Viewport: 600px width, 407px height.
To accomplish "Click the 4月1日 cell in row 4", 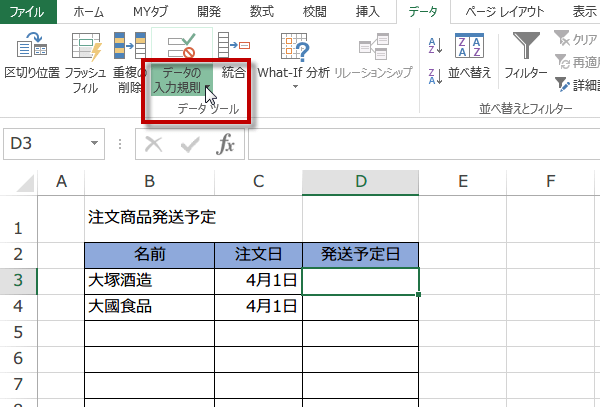I will click(258, 307).
